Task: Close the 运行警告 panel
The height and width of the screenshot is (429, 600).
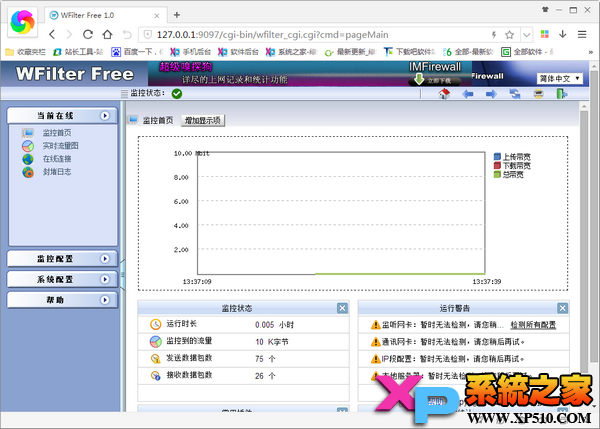Action: [x=562, y=308]
